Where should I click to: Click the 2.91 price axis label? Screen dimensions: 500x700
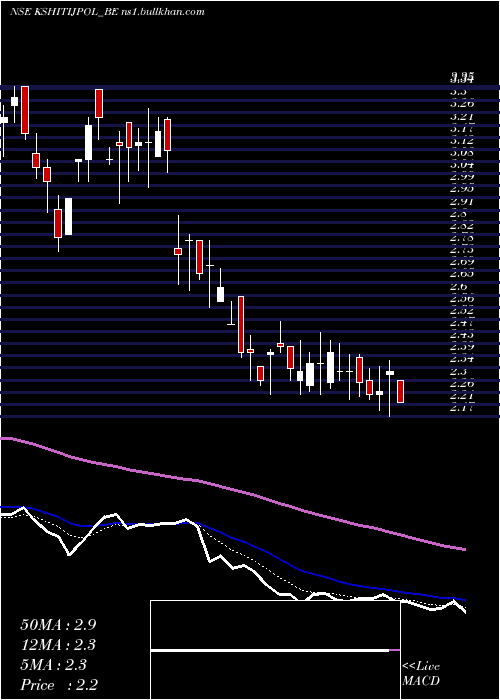coord(462,201)
